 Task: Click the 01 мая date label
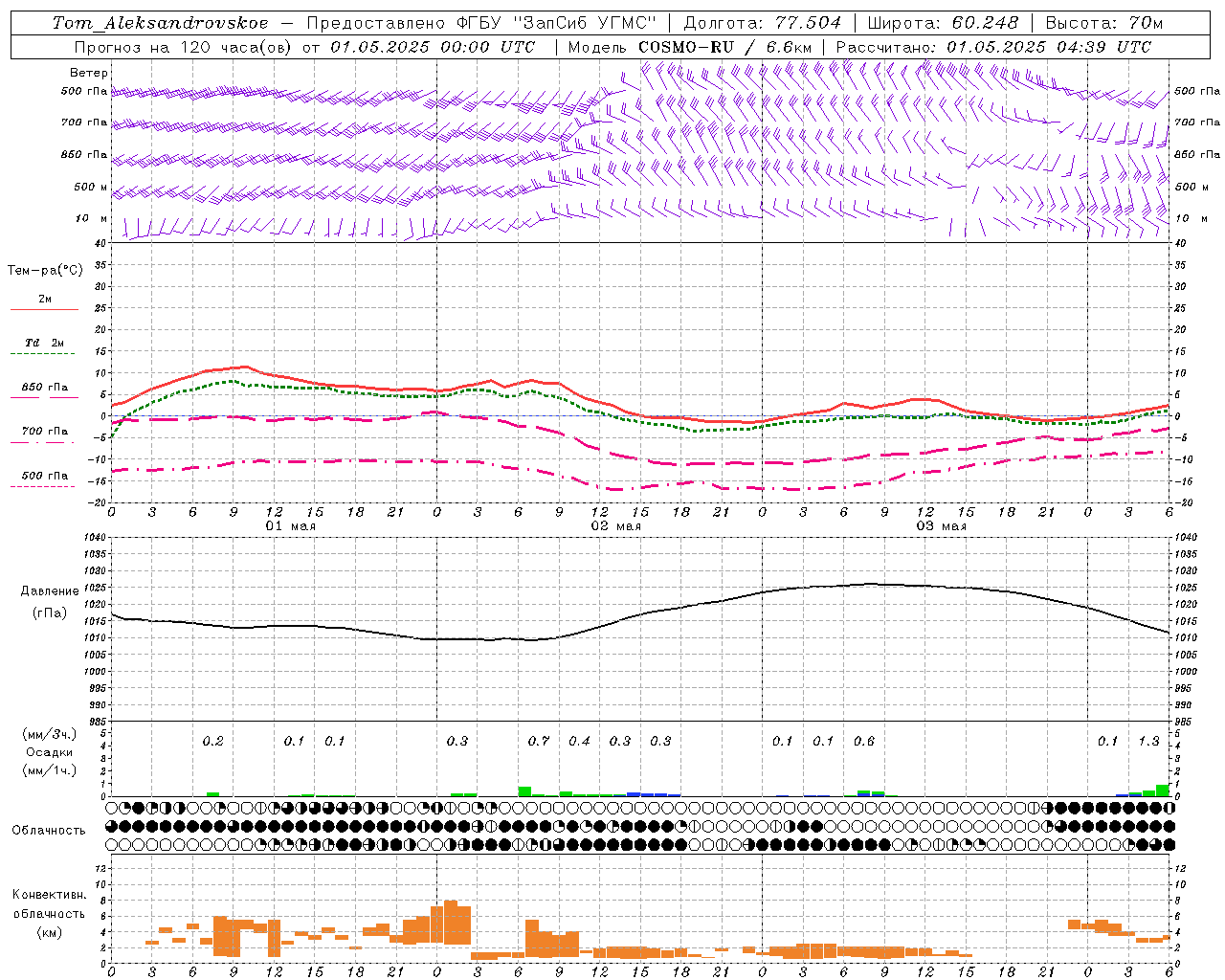pyautogui.click(x=290, y=526)
